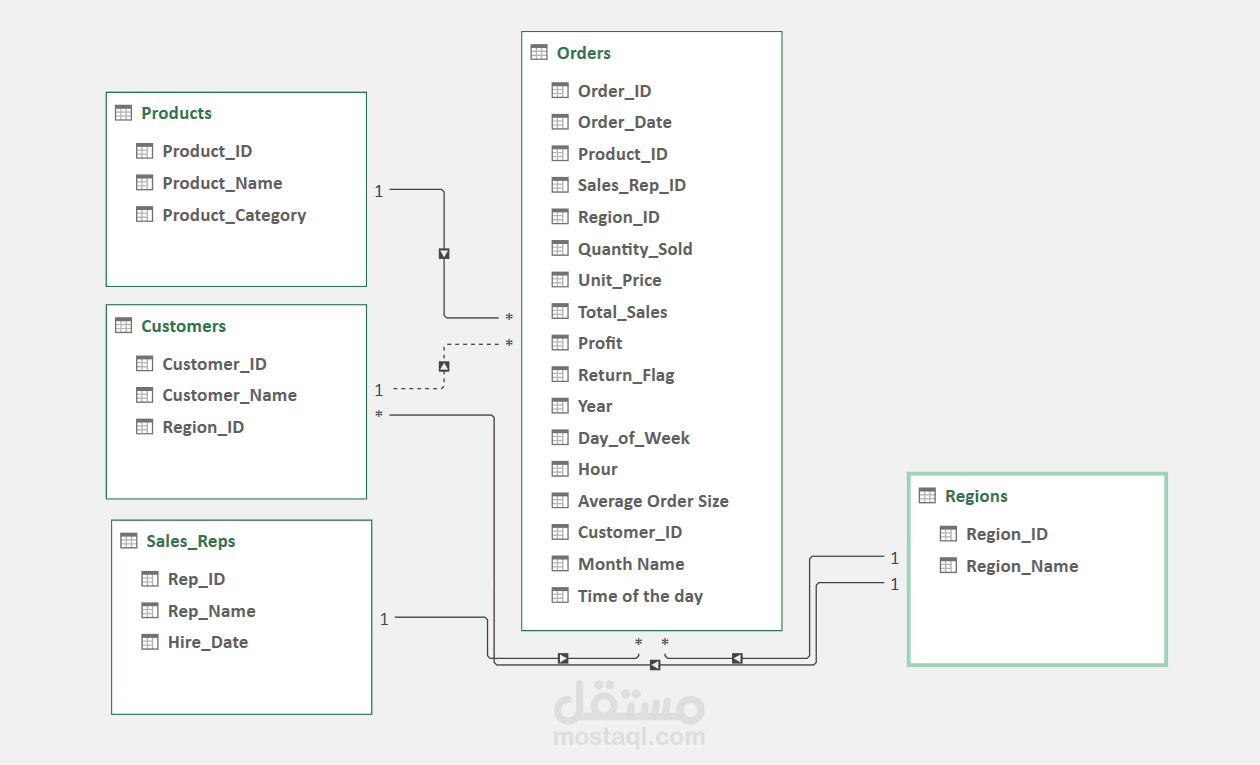The height and width of the screenshot is (765, 1260).
Task: Click the Customers table header icon
Action: coord(124,326)
